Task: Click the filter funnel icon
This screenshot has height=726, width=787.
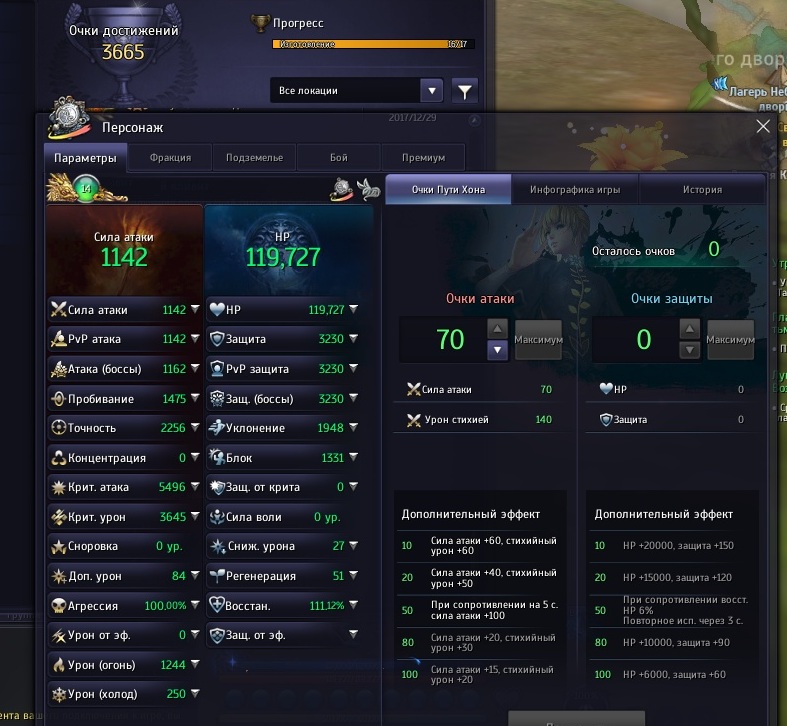Action: [x=464, y=91]
